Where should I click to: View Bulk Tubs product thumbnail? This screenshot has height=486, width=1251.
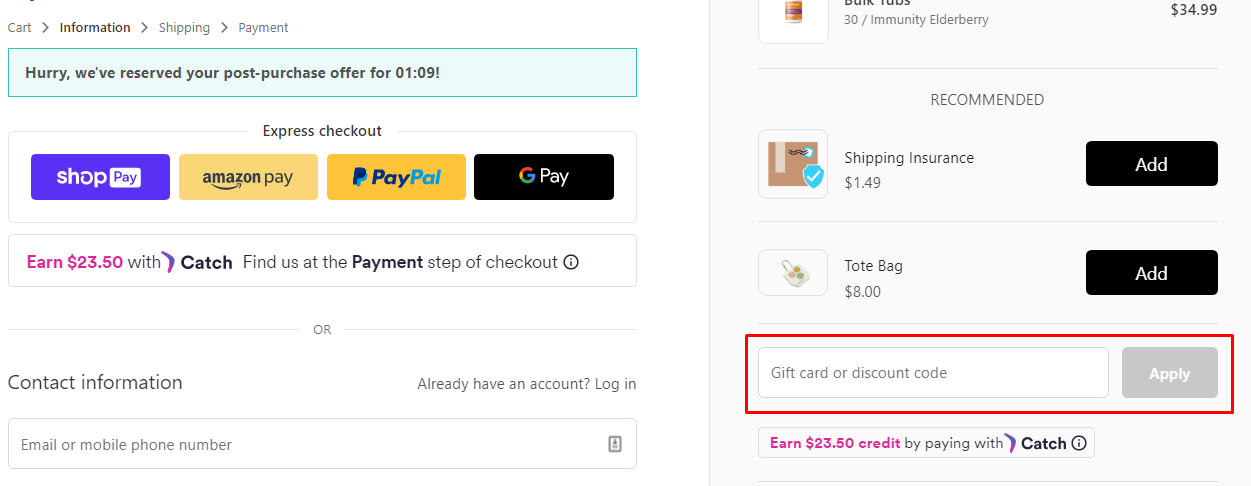(793, 20)
